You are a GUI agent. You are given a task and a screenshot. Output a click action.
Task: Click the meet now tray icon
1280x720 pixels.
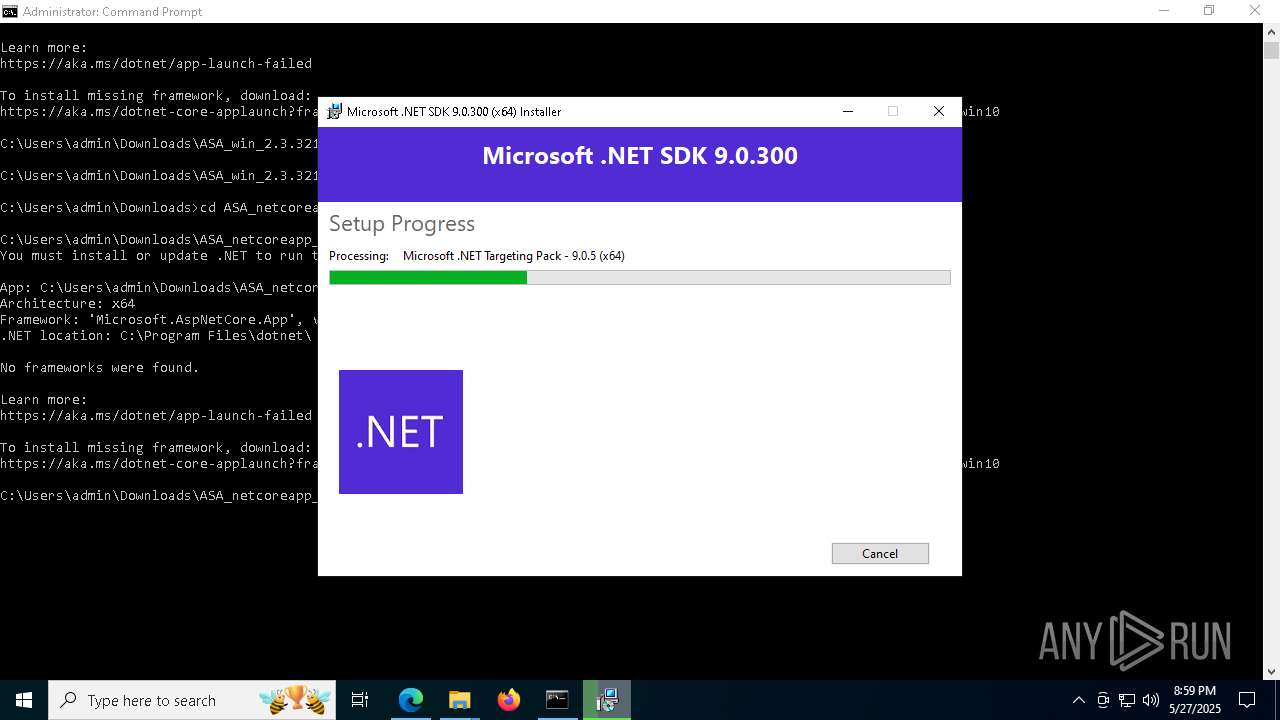[x=1103, y=700]
